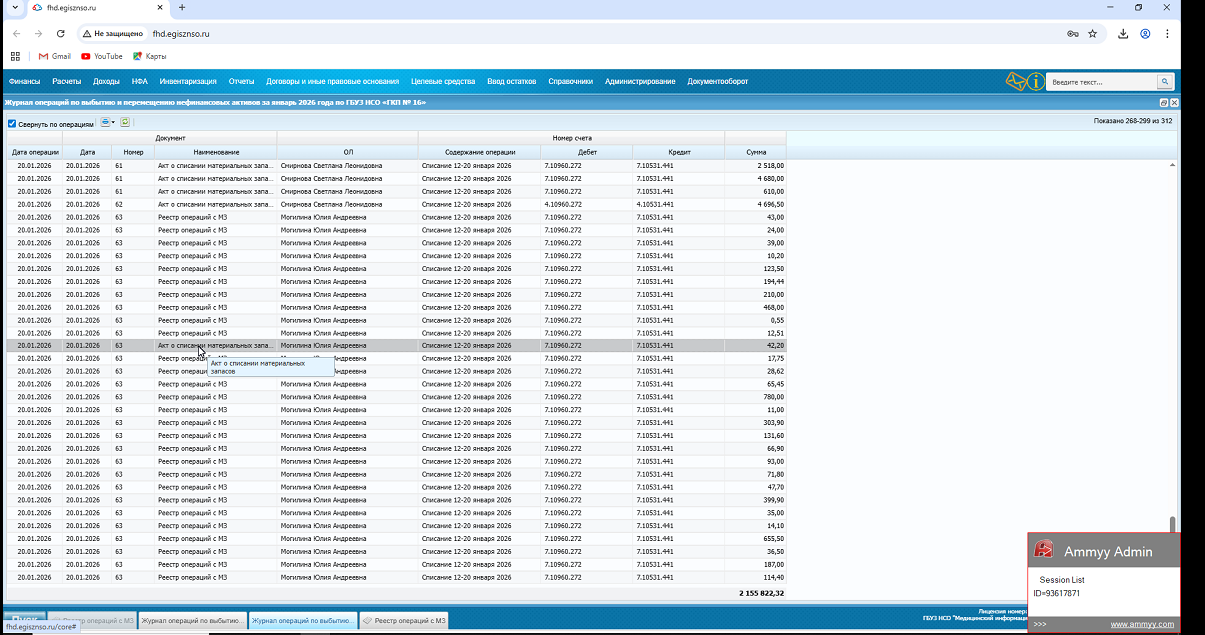Viewport: 1205px width, 635px height.
Task: Select the row with sum 2 518,00
Action: pyautogui.click(x=397, y=165)
